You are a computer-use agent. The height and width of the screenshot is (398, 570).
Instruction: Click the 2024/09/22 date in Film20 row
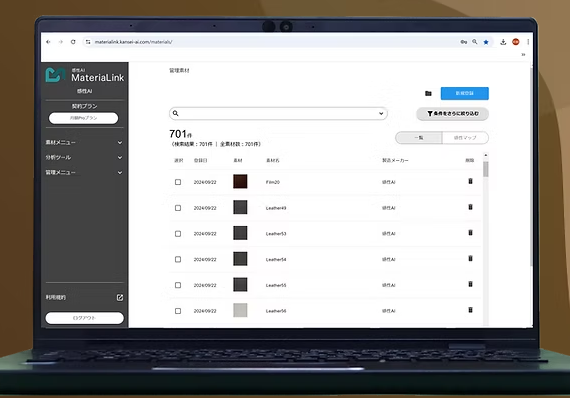(205, 182)
